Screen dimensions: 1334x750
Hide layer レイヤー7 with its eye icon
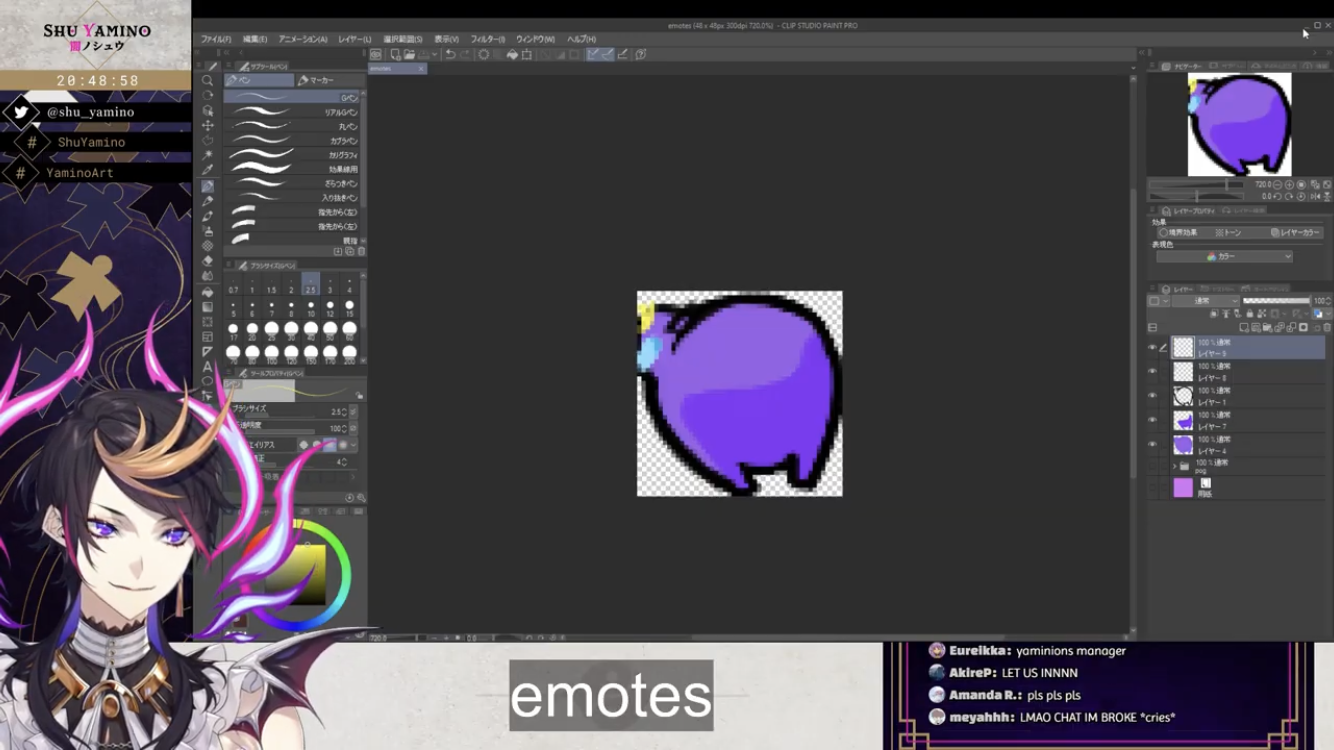click(1152, 420)
